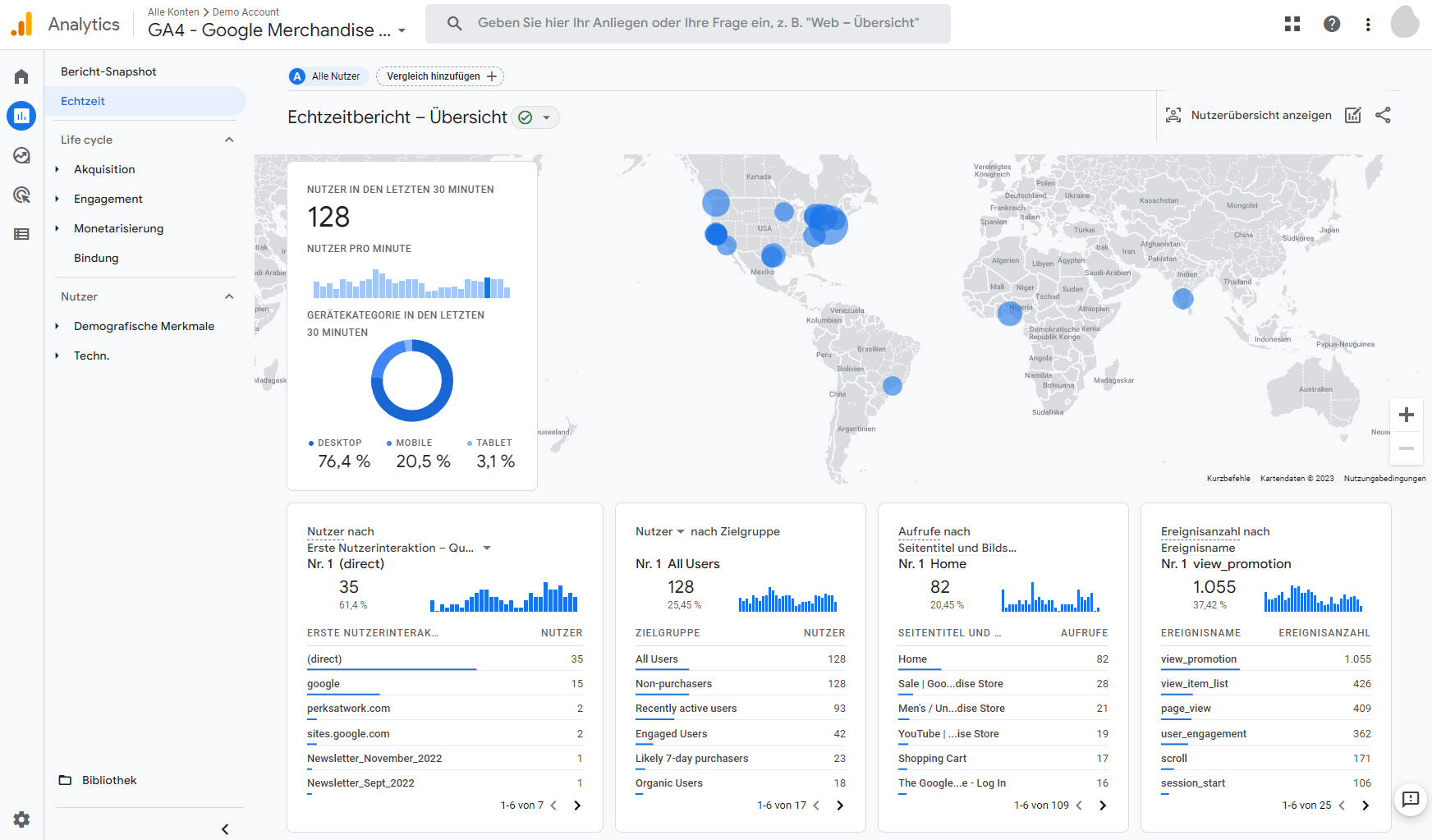Collapse the Nutzer section in sidebar
This screenshot has height=840, width=1432.
(x=229, y=296)
